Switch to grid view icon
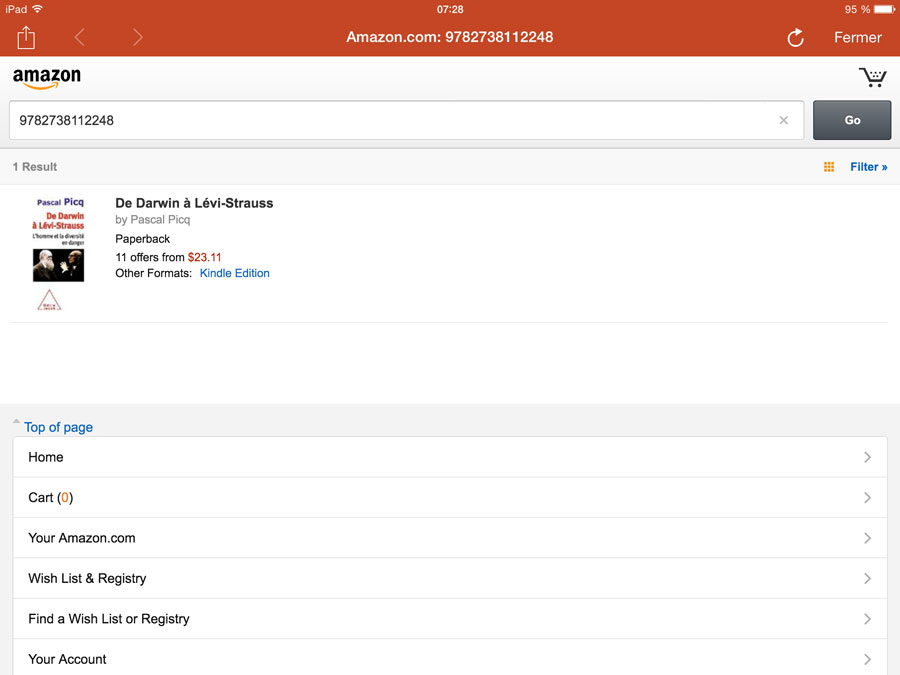900x675 pixels. pos(829,167)
